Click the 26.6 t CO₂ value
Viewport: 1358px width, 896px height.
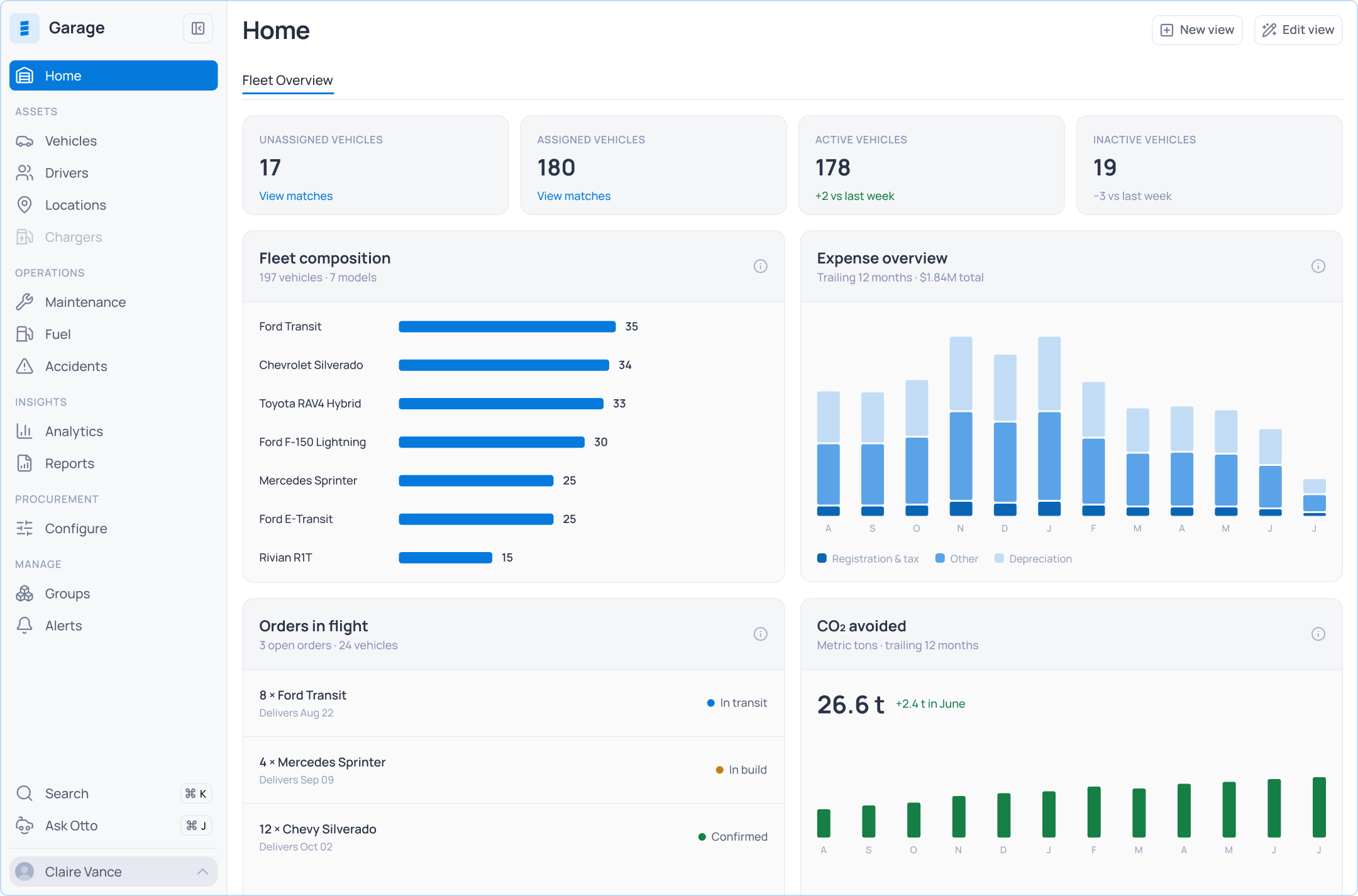point(851,705)
